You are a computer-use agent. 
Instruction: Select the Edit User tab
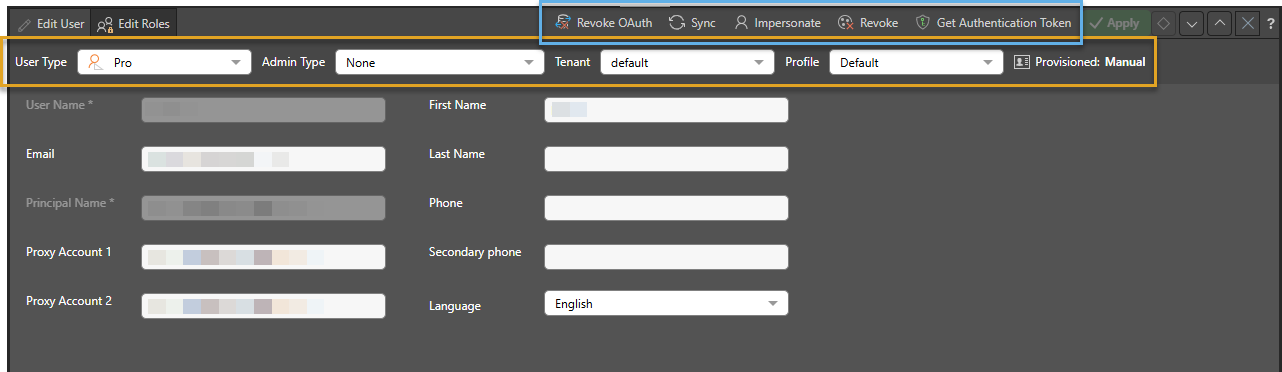pyautogui.click(x=51, y=23)
